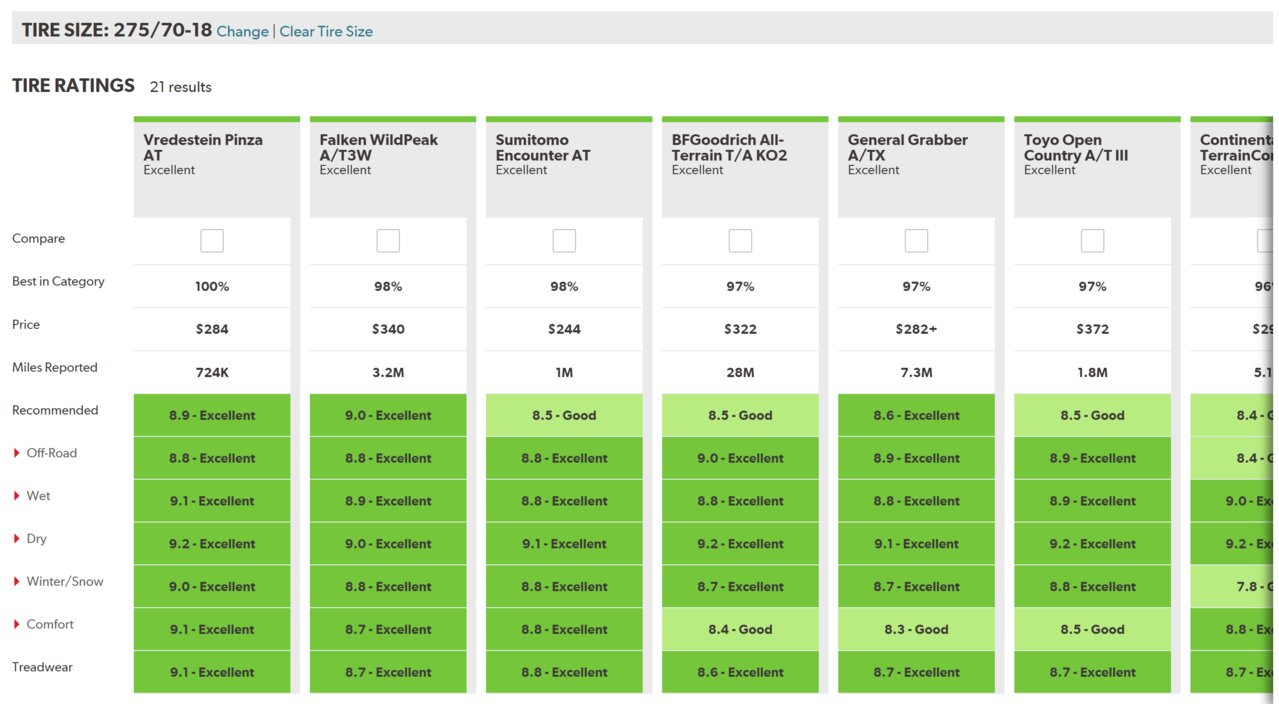Viewport: 1279px width, 704px height.
Task: Click General Grabber Comfort 8.3 - Good cell
Action: coord(916,629)
